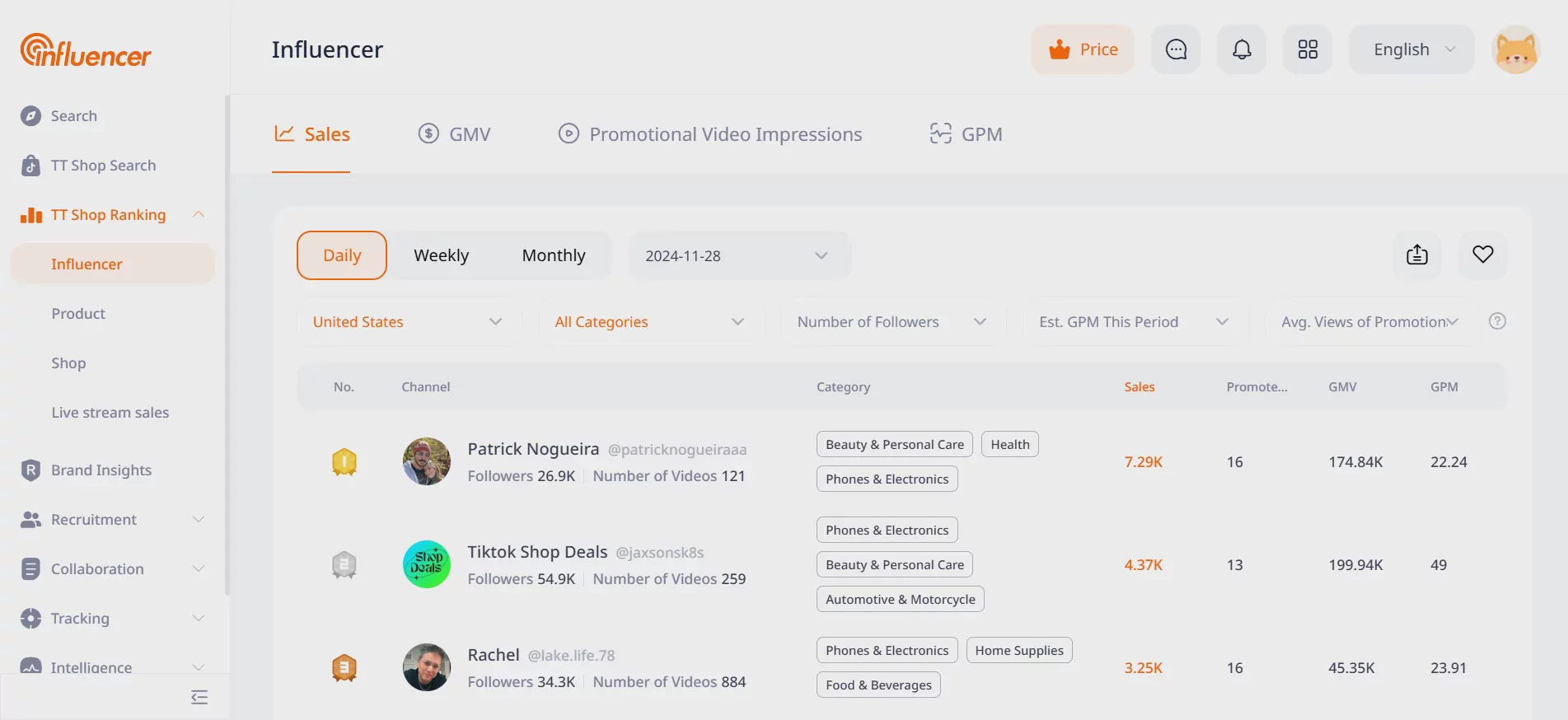The width and height of the screenshot is (1568, 720).
Task: Collapse the sidebar using bottom menu icon
Action: [199, 697]
